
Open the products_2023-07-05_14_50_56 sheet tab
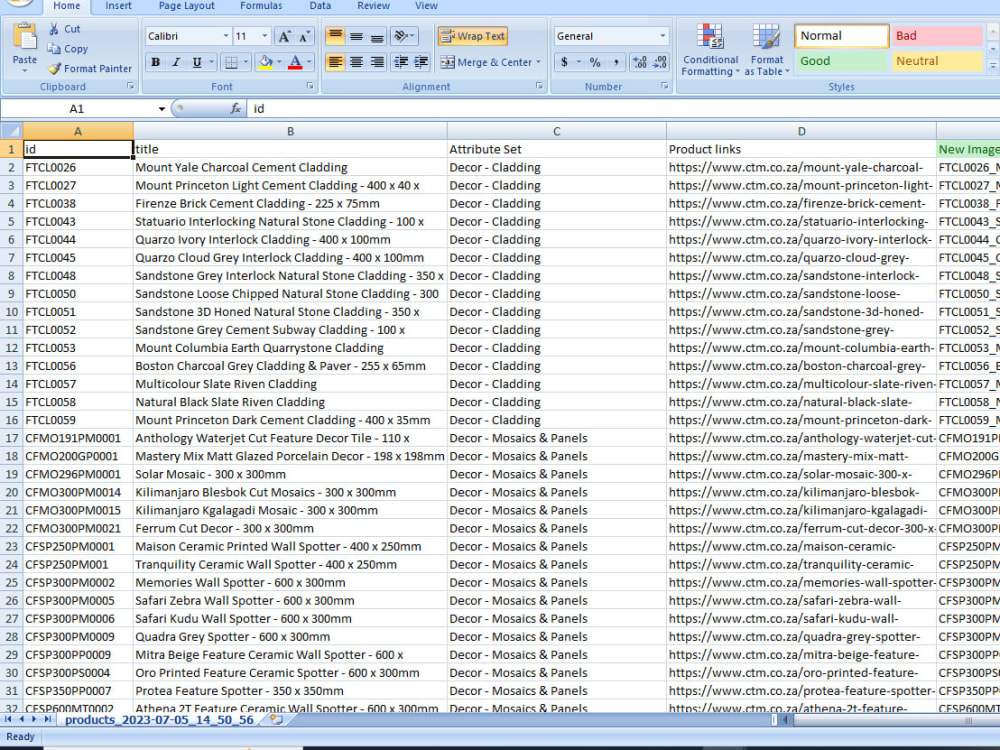pyautogui.click(x=159, y=719)
